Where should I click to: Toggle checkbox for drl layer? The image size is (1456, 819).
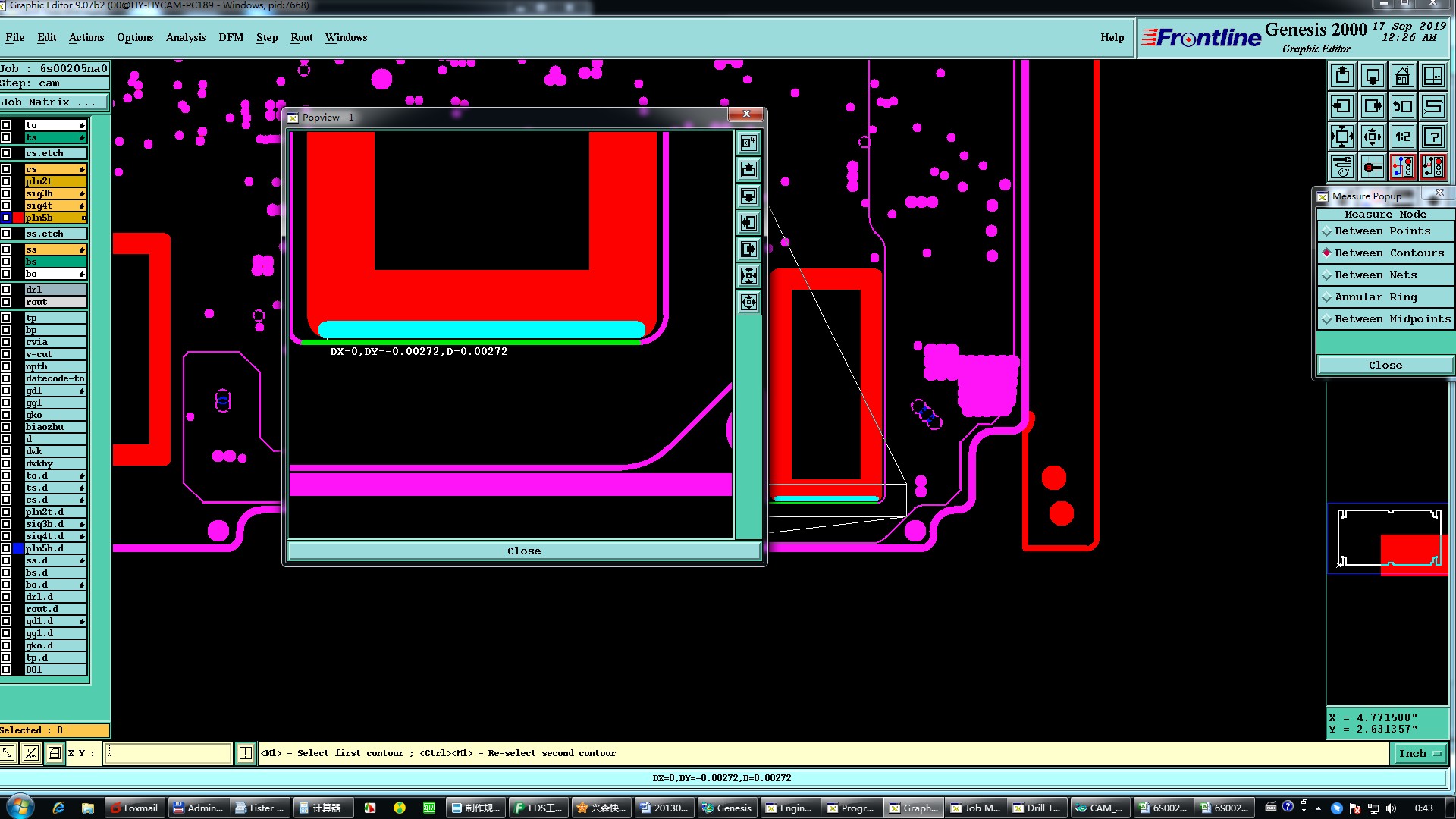(x=6, y=290)
